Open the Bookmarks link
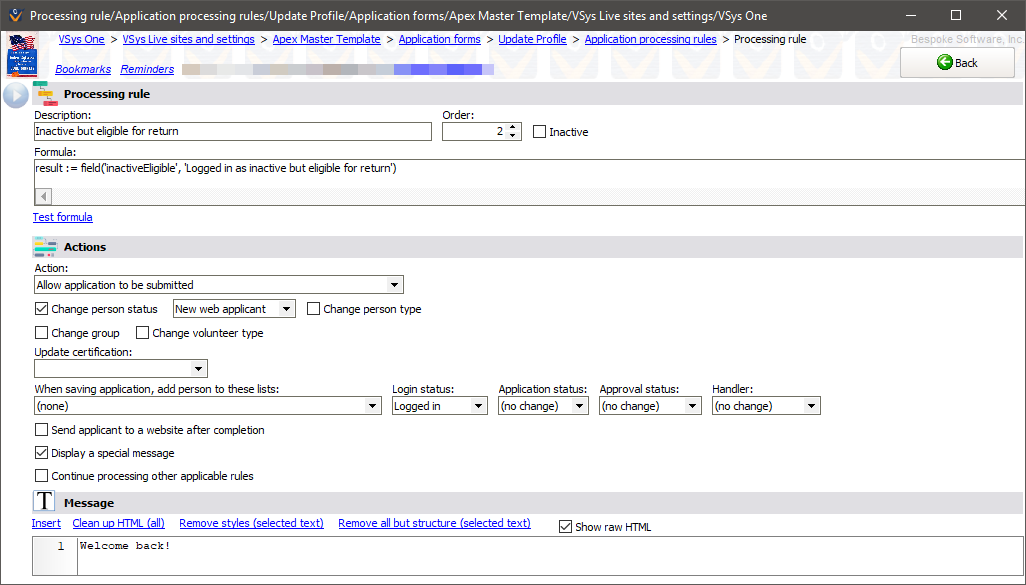 (x=83, y=69)
